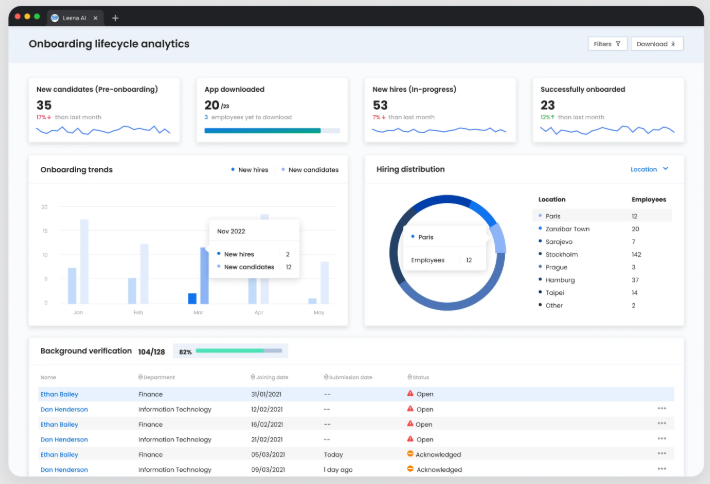710x484 pixels.
Task: Open Don Henderson's link dated 09/03/2021
Action: coord(64,469)
